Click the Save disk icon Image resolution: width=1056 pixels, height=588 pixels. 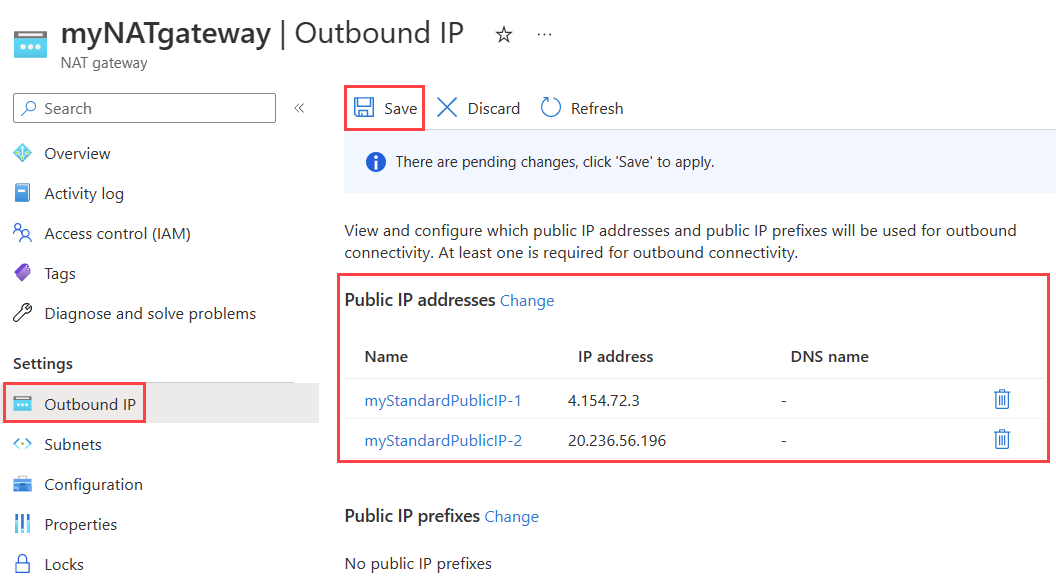click(x=364, y=108)
